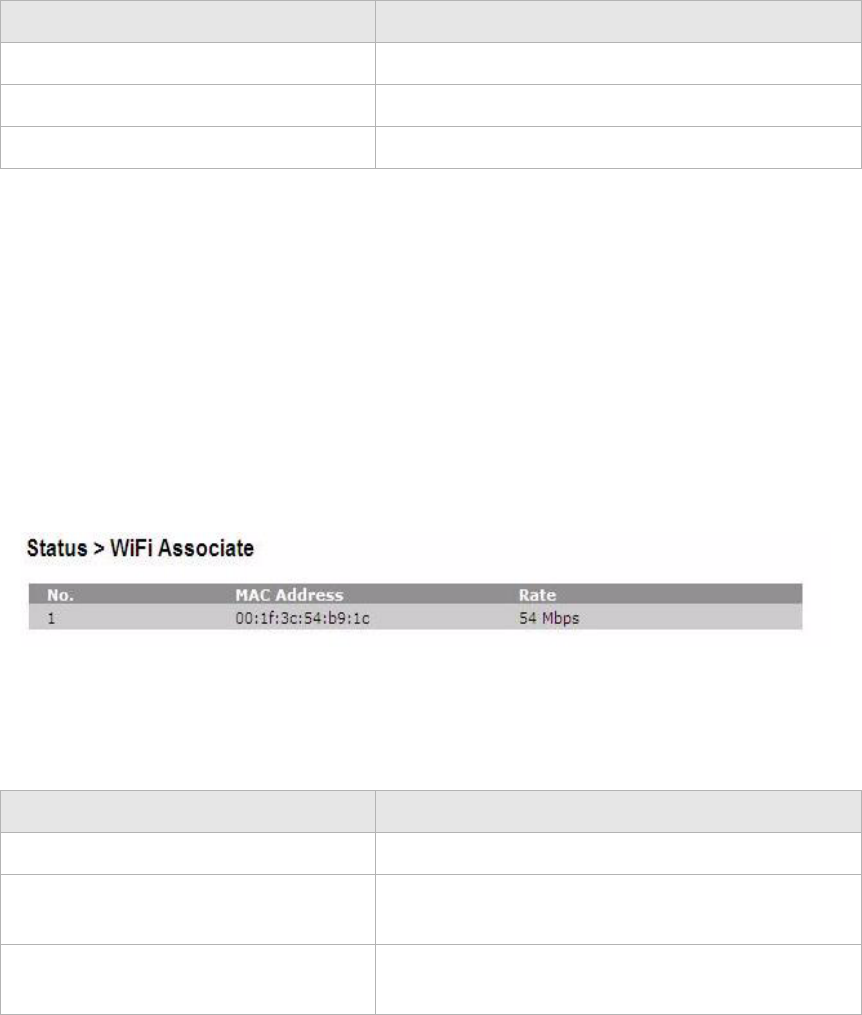Click bottom table gray header left cell

click(188, 811)
